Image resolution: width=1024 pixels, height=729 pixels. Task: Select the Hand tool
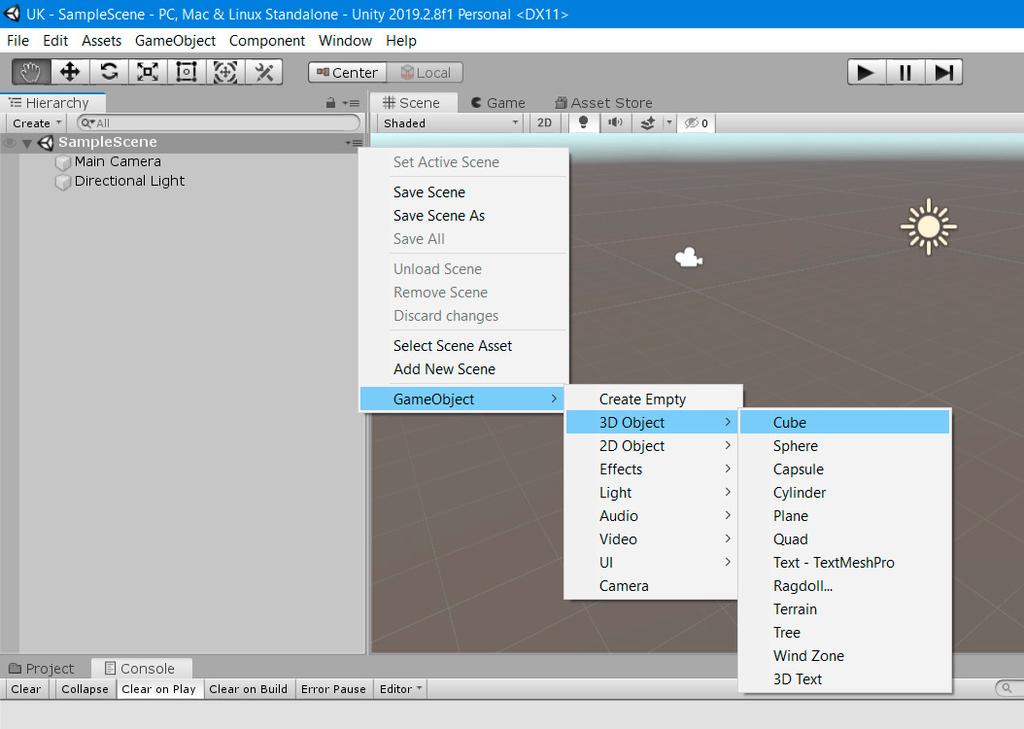coord(31,72)
